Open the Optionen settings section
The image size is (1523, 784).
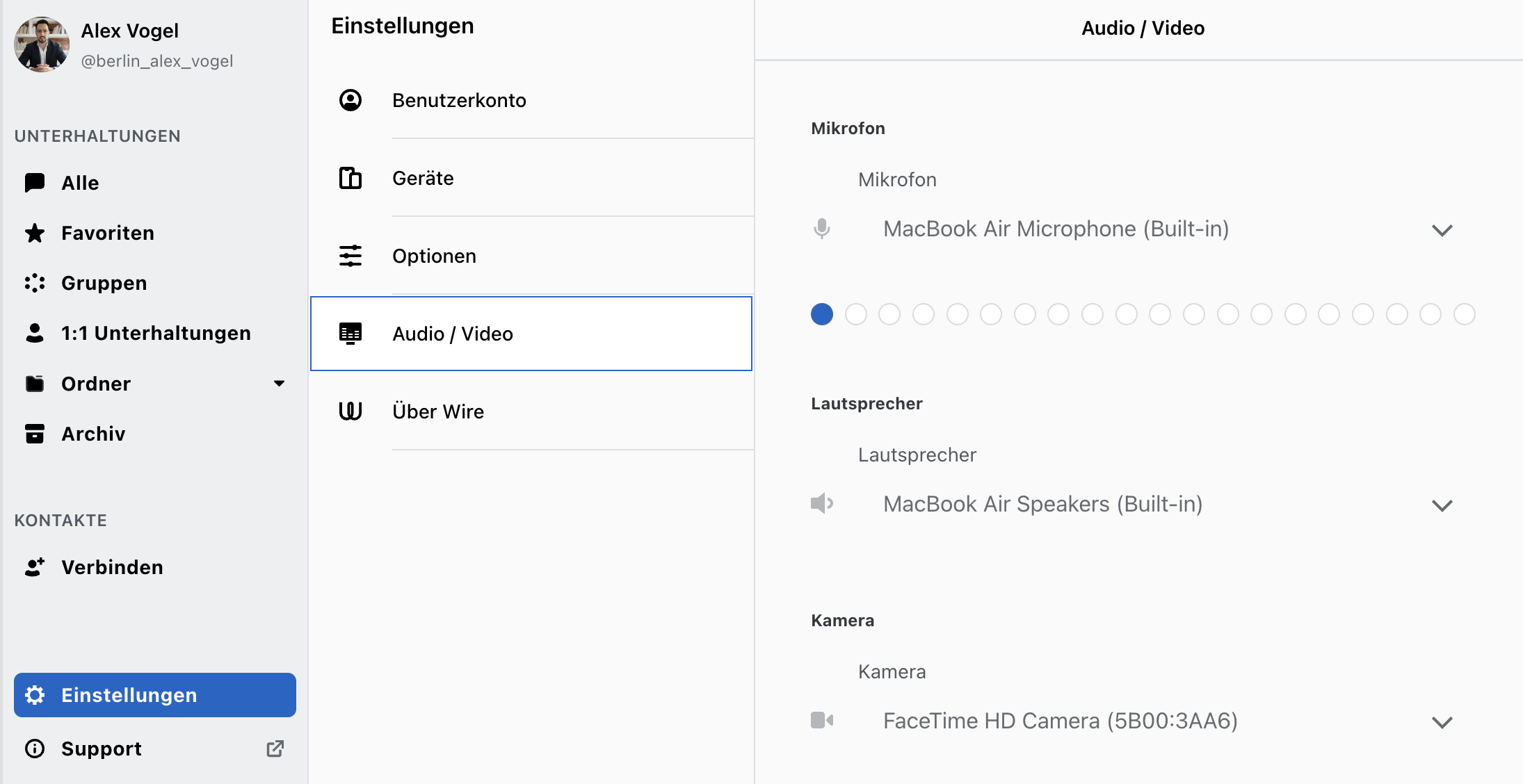click(x=531, y=256)
